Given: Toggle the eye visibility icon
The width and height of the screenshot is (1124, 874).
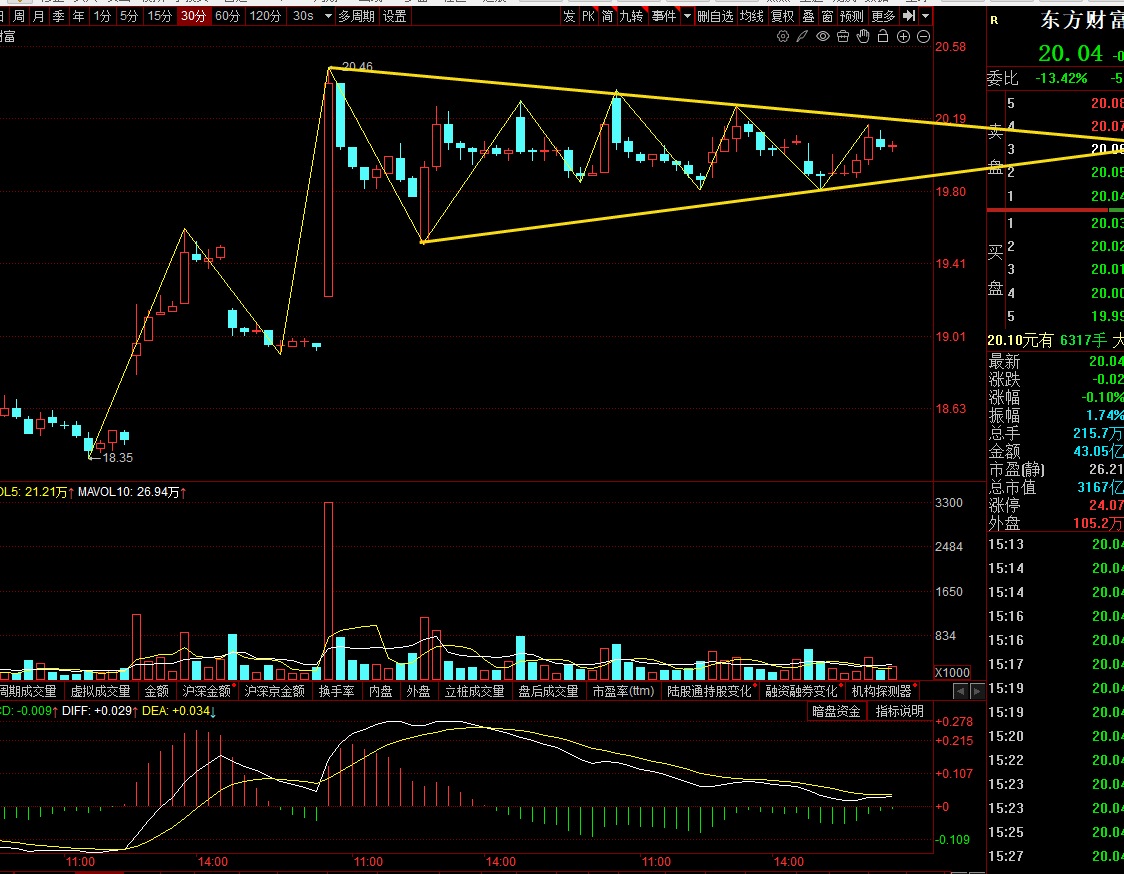Looking at the screenshot, I should point(823,36).
